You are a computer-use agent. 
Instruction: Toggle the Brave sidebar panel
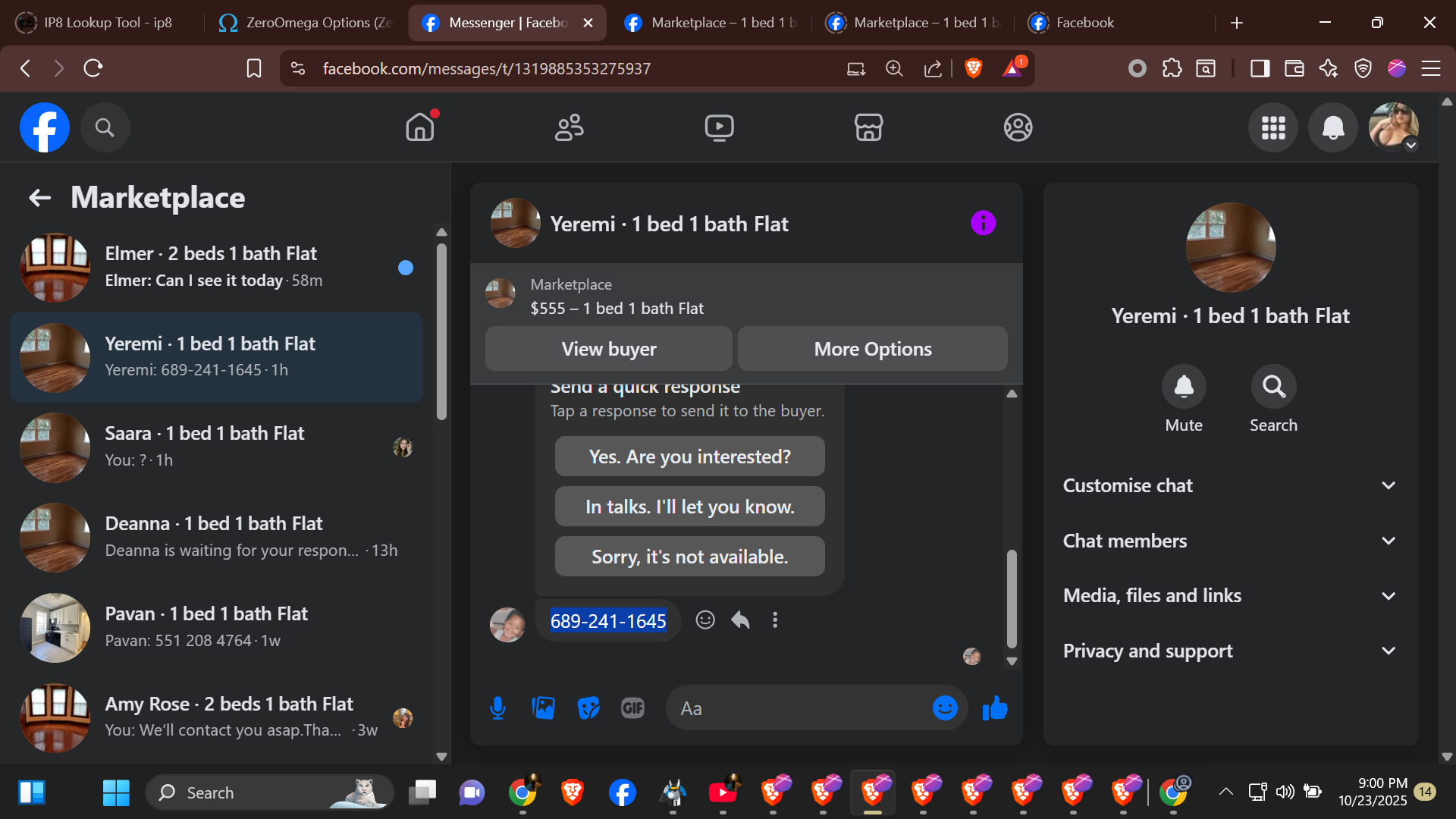(x=1260, y=69)
